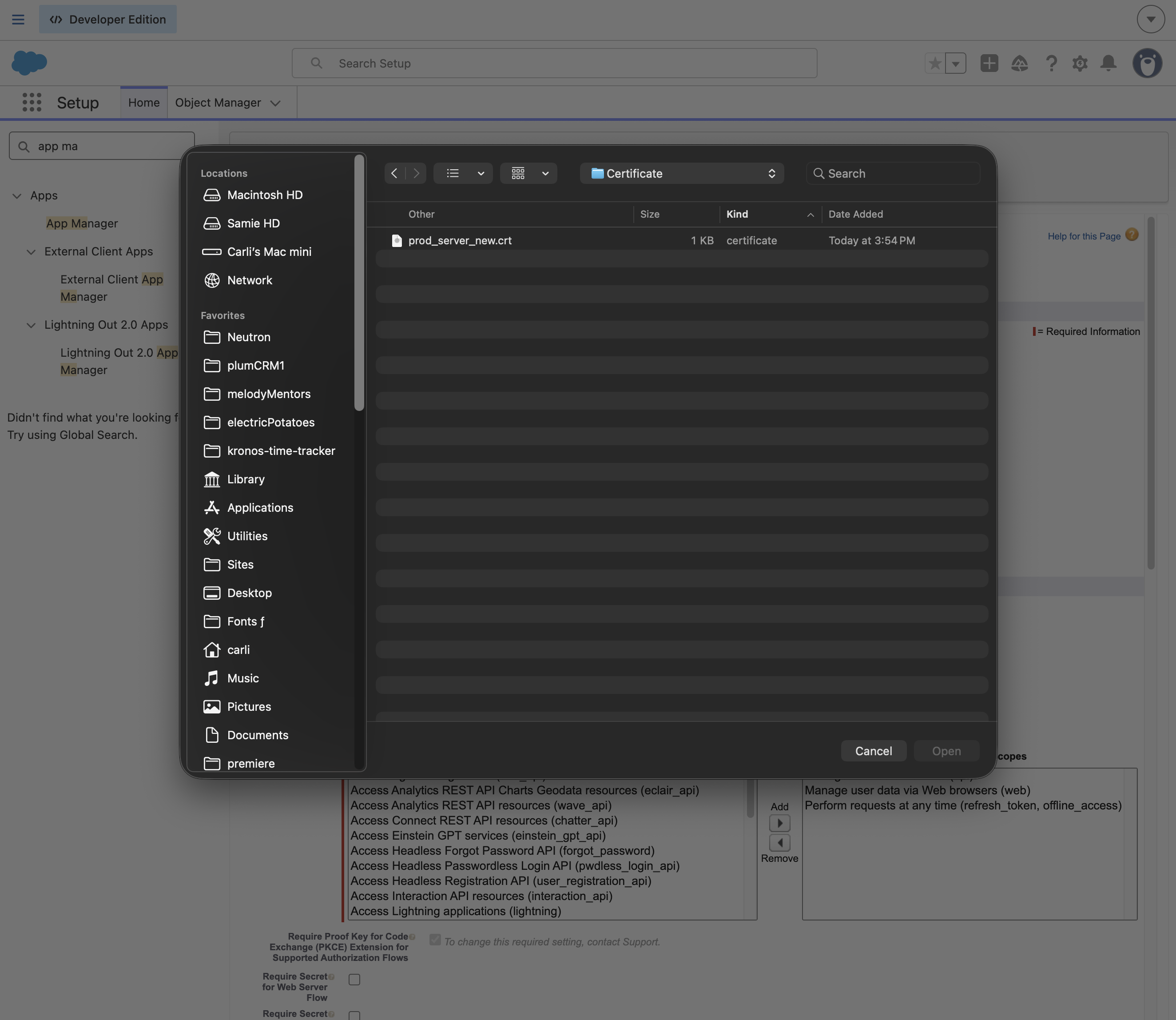This screenshot has height=1020, width=1176.
Task: Click the disabled PKCE extension checkbox
Action: point(435,940)
